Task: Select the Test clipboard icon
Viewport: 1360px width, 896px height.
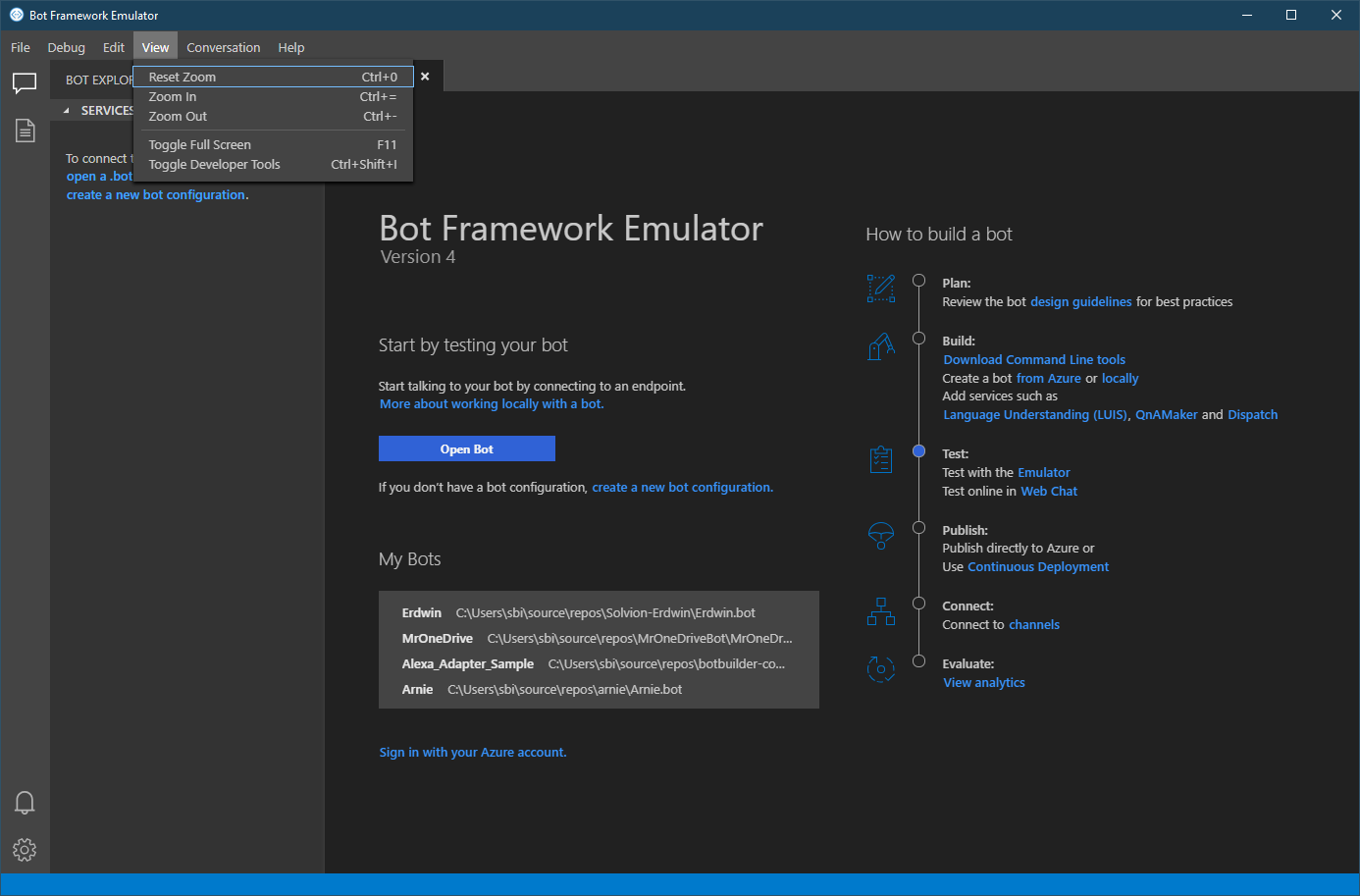Action: (880, 458)
